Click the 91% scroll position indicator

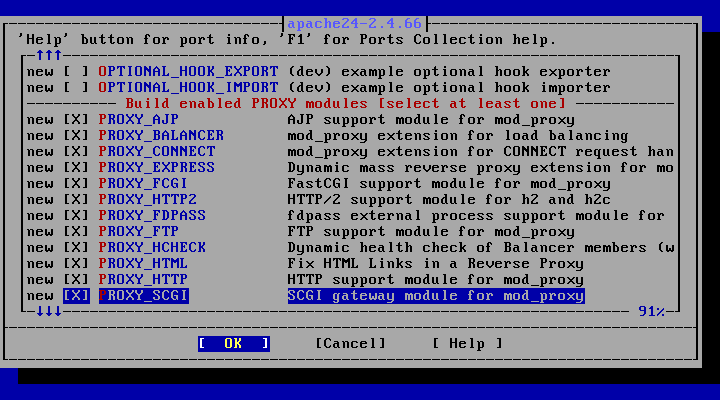click(x=652, y=312)
